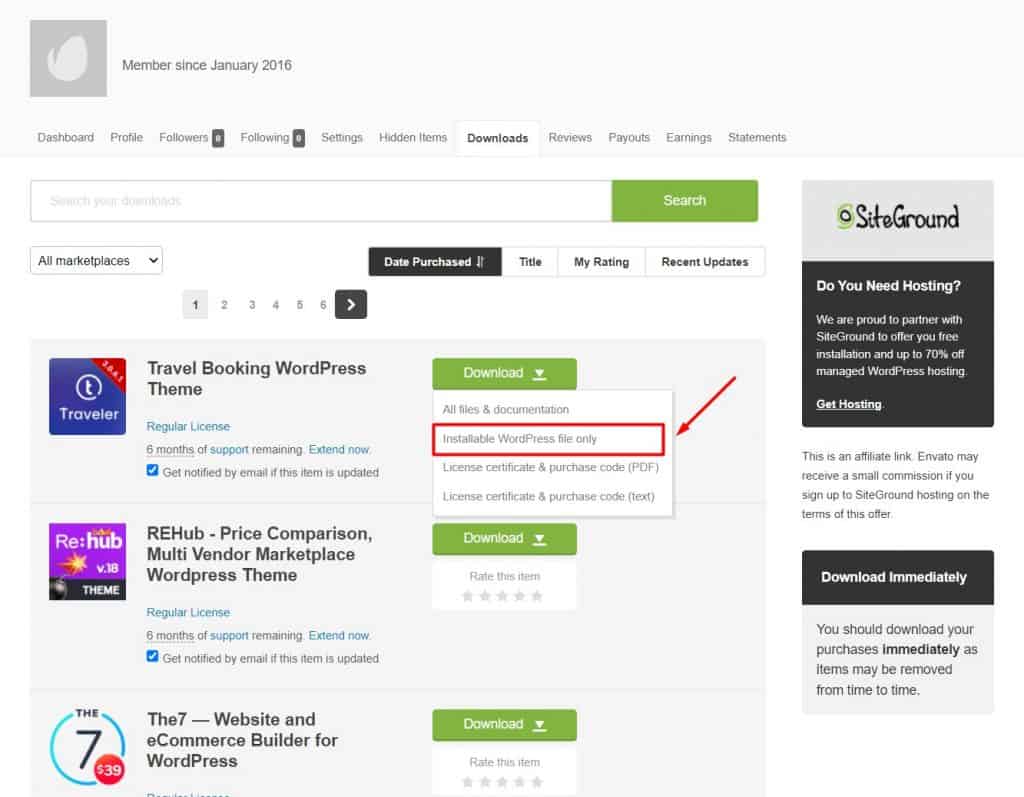Click the Re:hub v.18 theme thumbnail
The height and width of the screenshot is (797, 1024).
(x=87, y=561)
